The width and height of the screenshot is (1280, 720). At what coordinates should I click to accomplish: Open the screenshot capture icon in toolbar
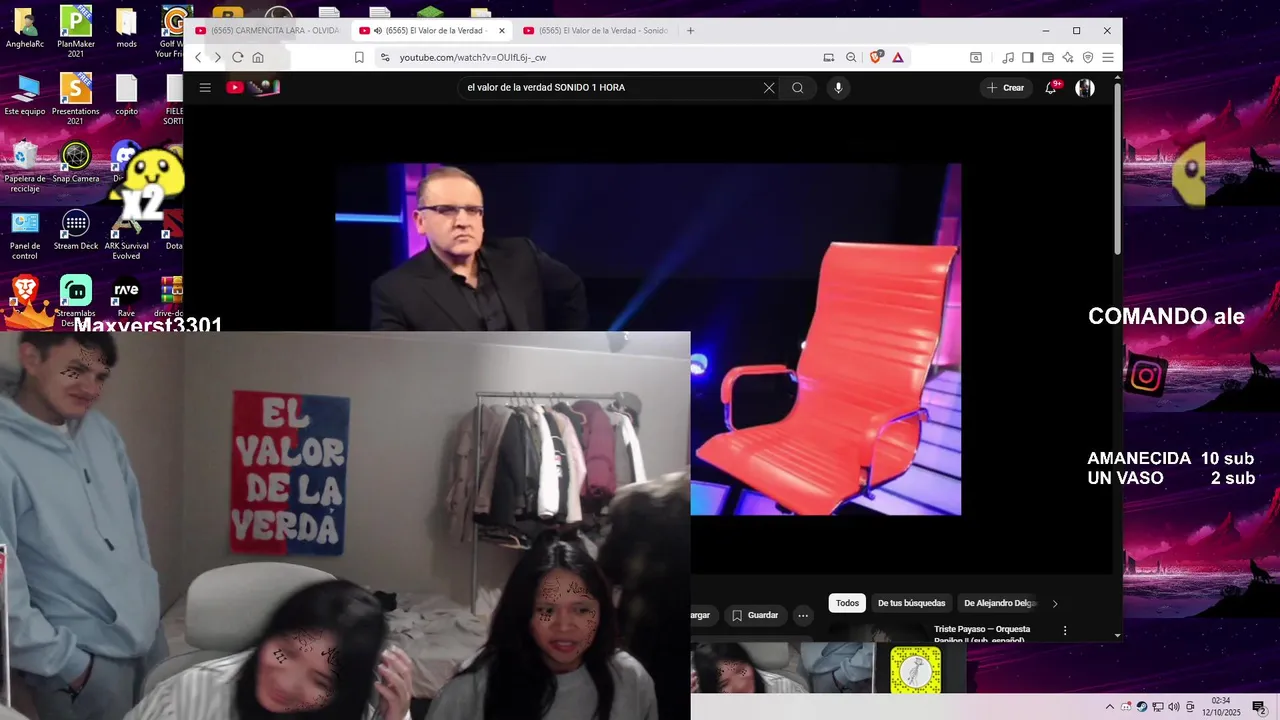coord(976,57)
